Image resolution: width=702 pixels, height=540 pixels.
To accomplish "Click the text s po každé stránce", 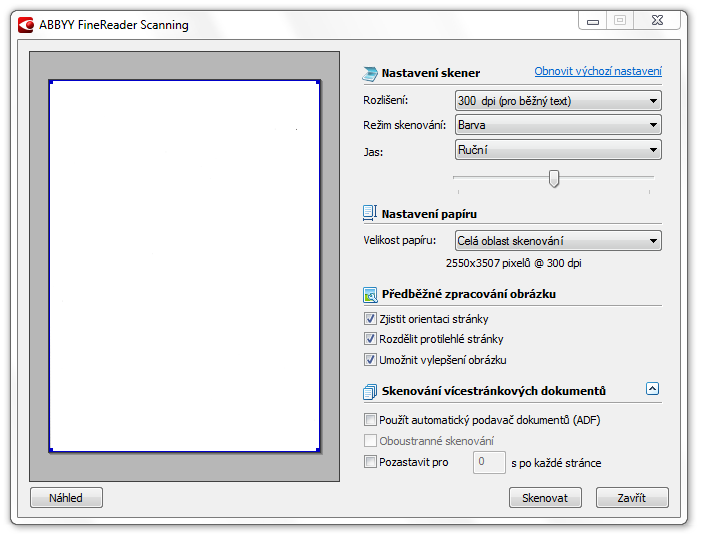I will click(x=556, y=463).
